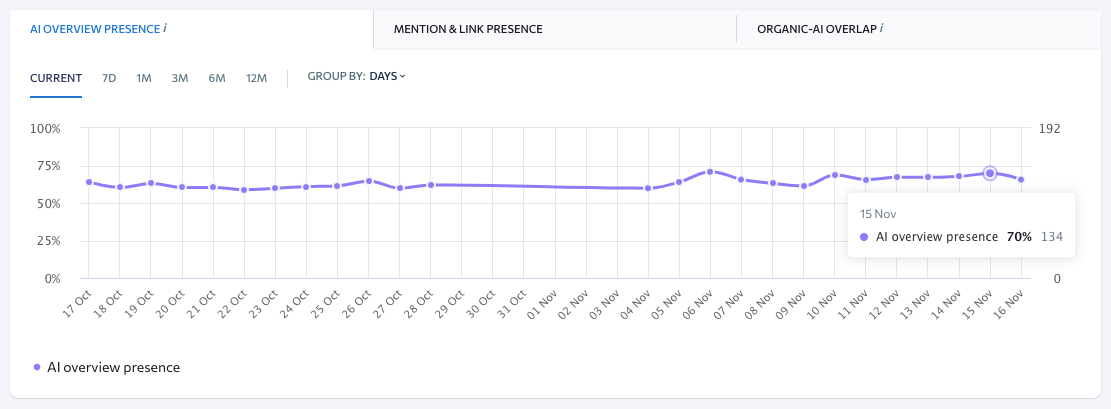Click the 17 Oct data point
Image resolution: width=1111 pixels, height=409 pixels.
pos(89,182)
